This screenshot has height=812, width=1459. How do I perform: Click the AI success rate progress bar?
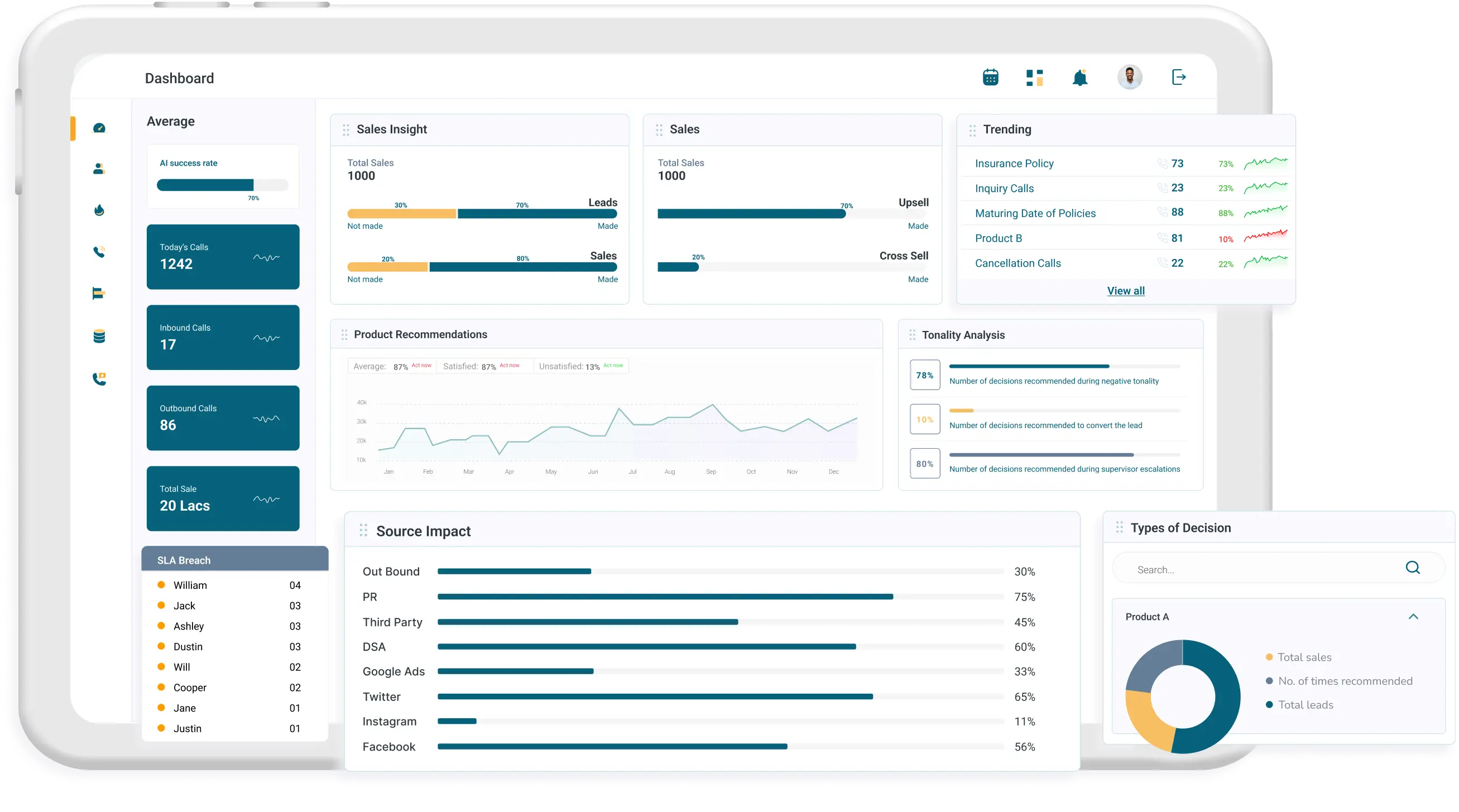[x=222, y=185]
